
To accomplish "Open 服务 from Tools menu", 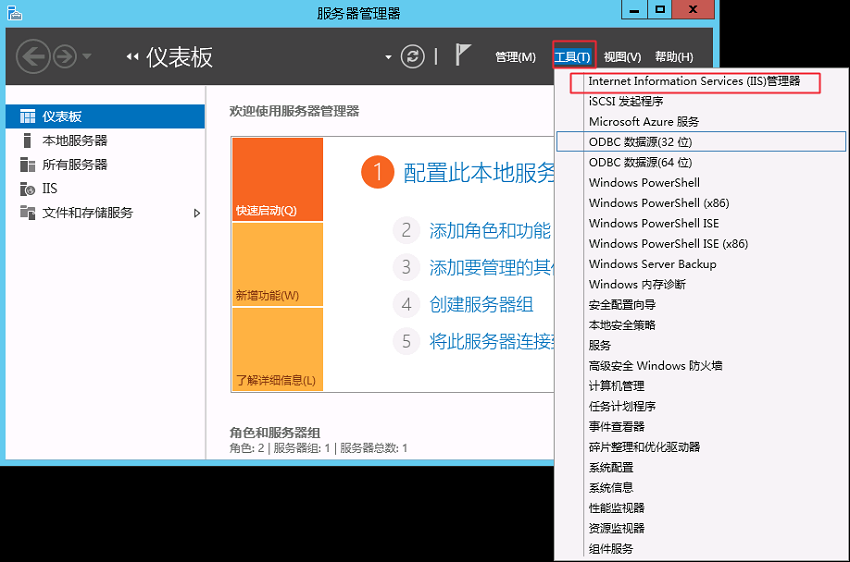I will coord(600,345).
